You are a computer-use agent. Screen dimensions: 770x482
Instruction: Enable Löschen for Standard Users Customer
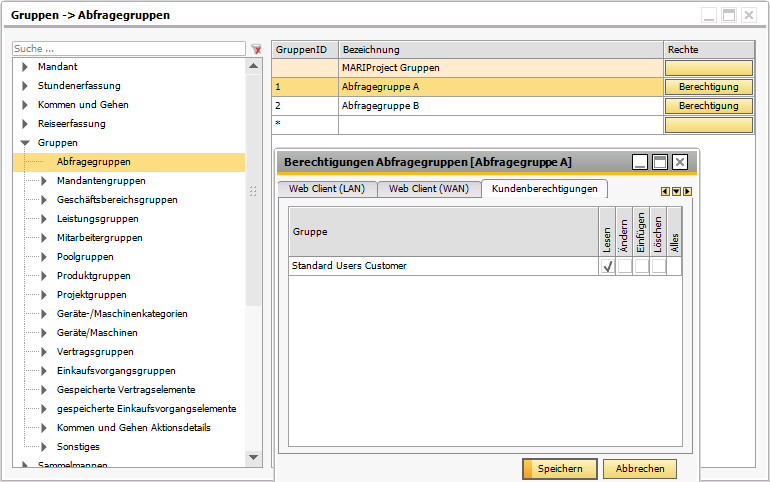coord(658,267)
